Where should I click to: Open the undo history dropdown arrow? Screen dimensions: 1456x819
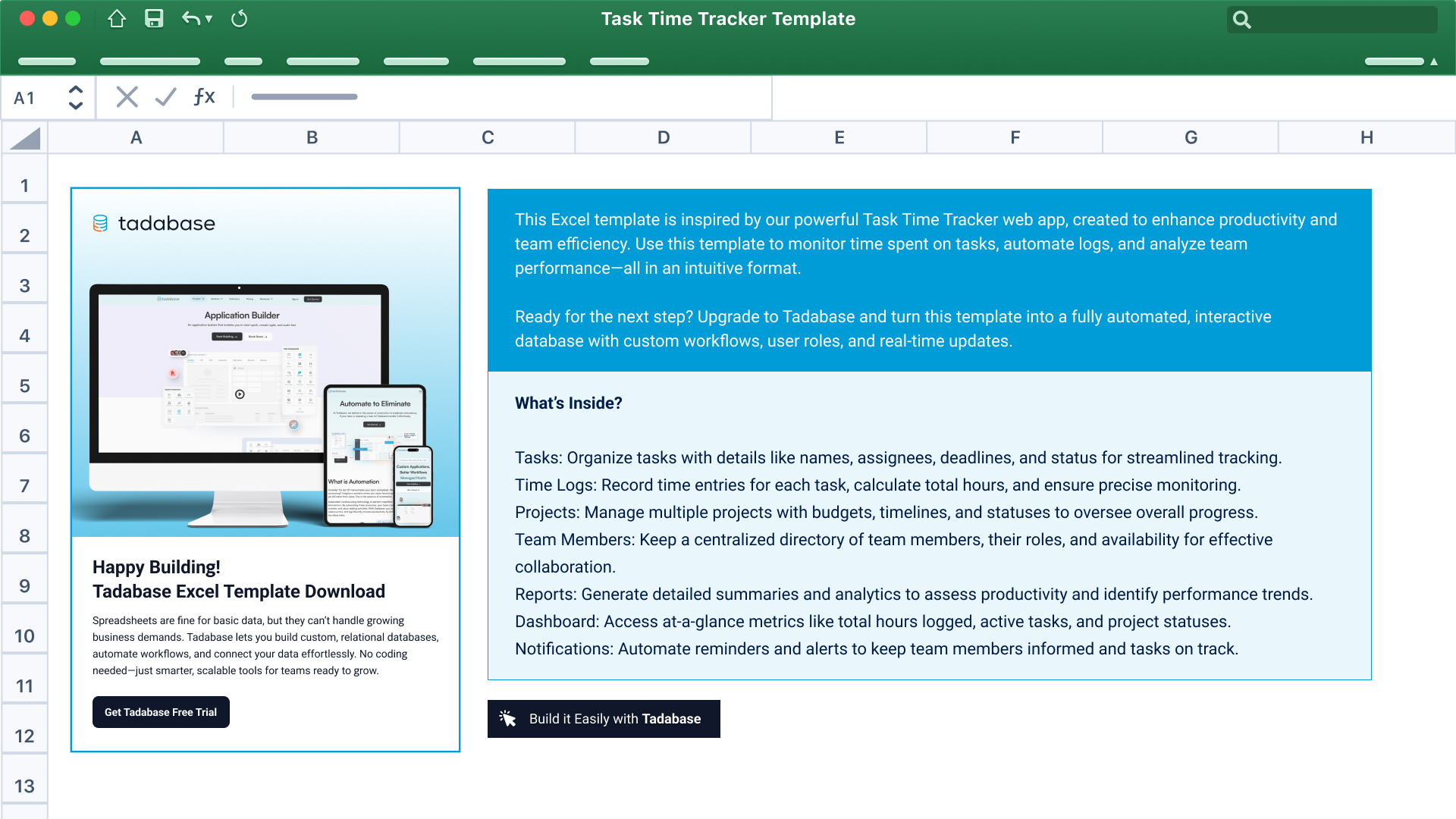(209, 19)
